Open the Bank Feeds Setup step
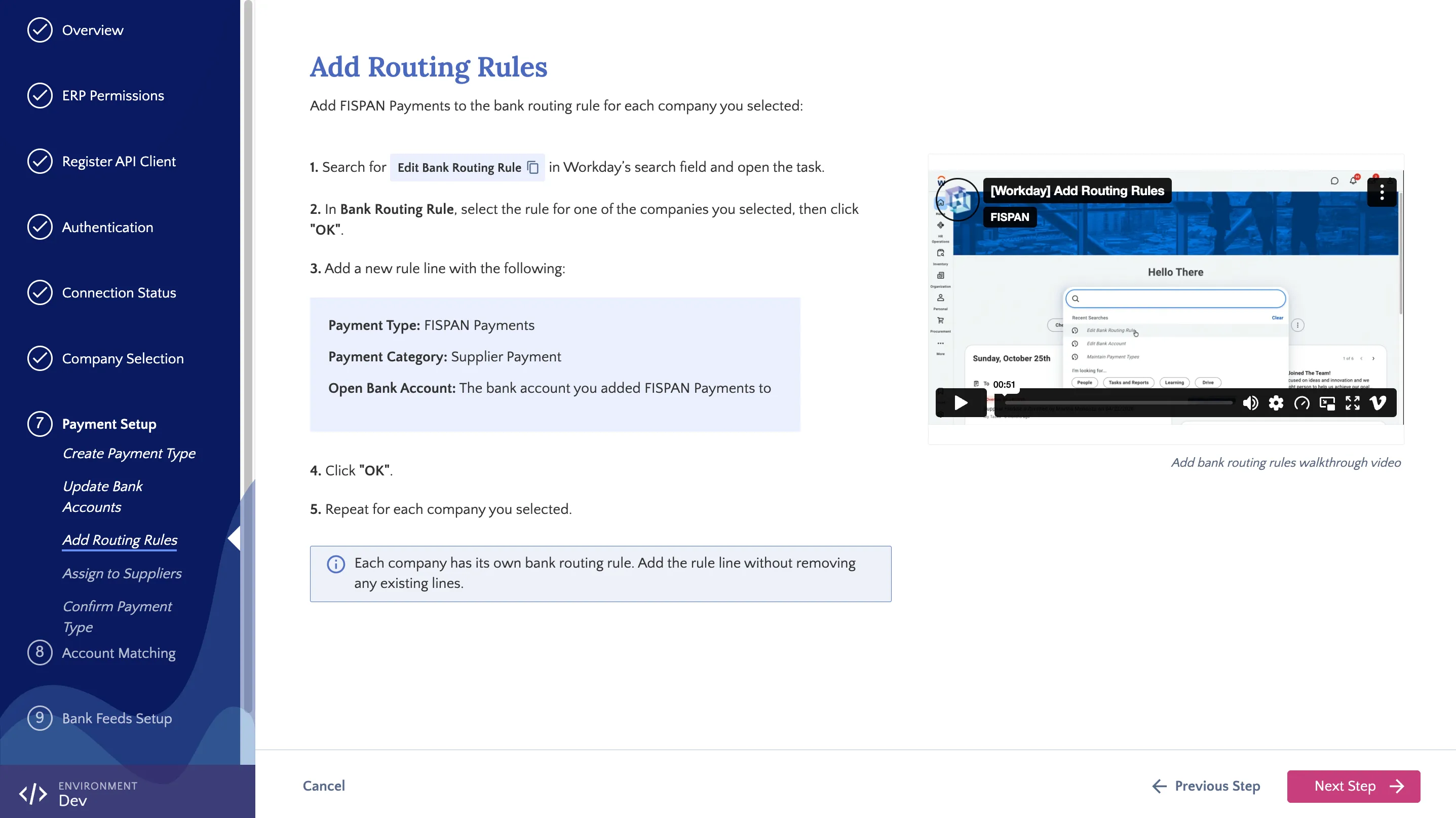 coord(117,718)
